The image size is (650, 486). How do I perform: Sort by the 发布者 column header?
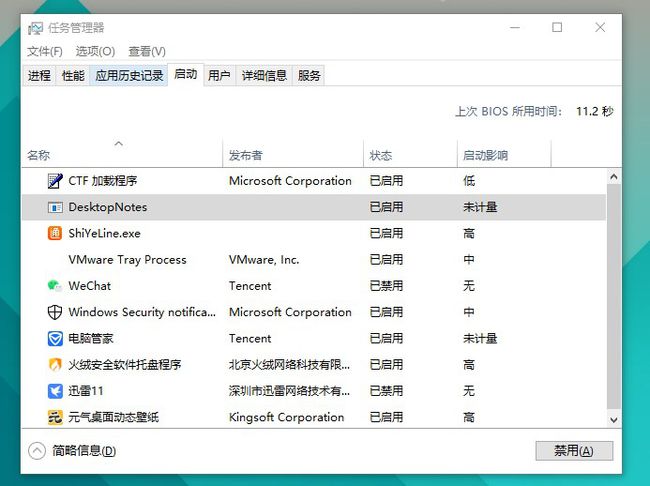coord(293,154)
